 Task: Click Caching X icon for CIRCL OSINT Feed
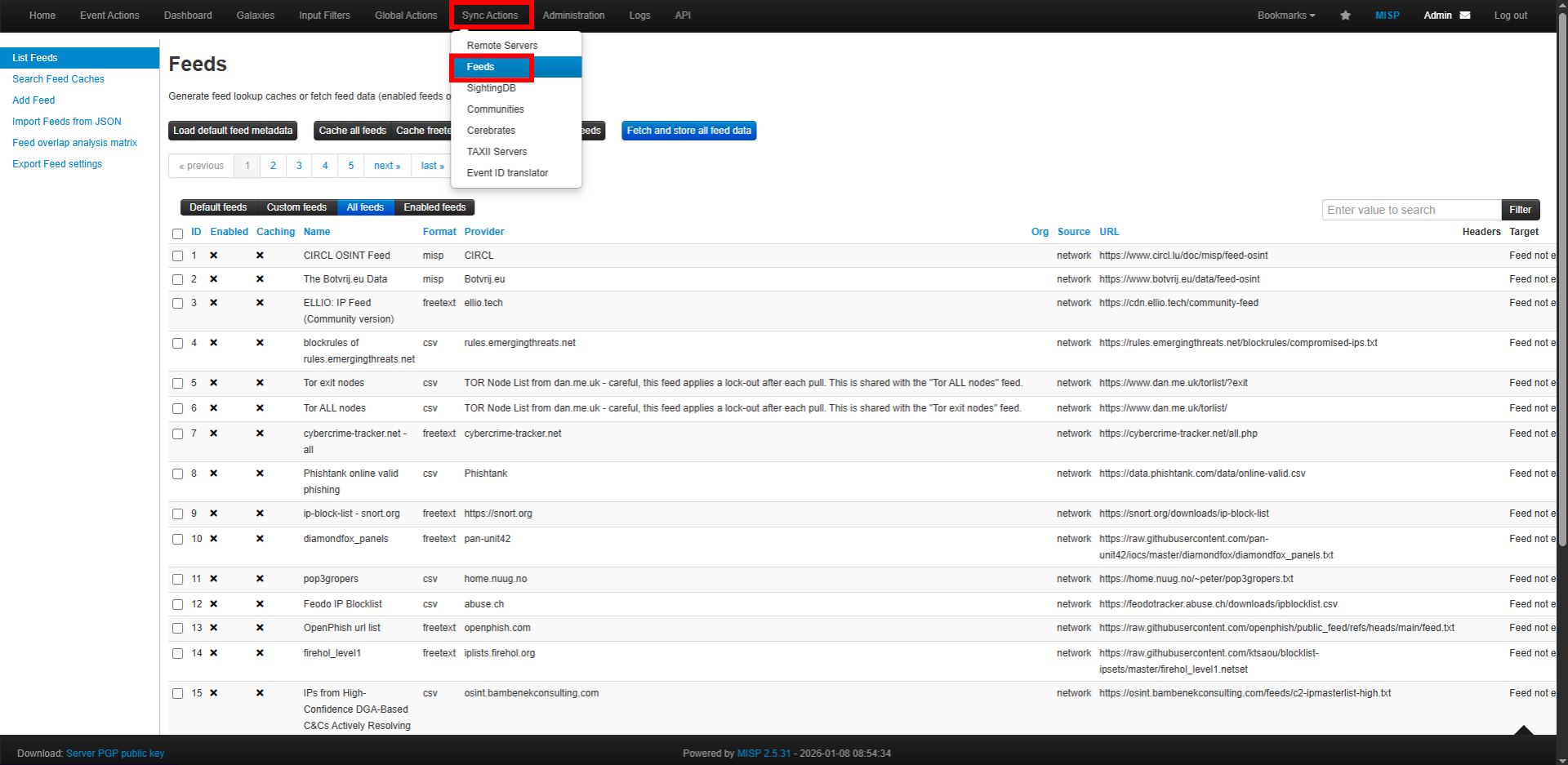pyautogui.click(x=260, y=256)
